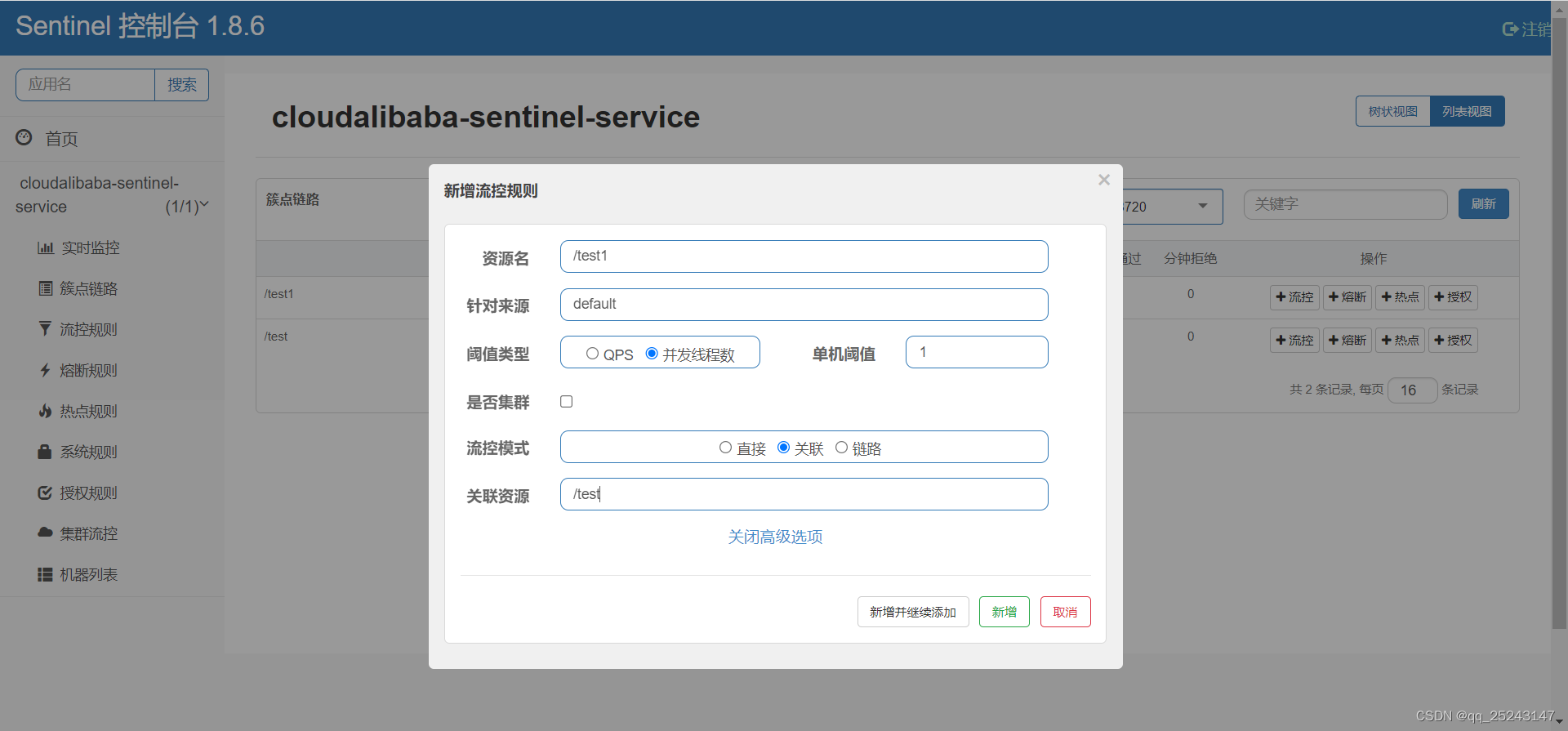
Task: Switch to 列表视图 tab
Action: click(x=1467, y=111)
